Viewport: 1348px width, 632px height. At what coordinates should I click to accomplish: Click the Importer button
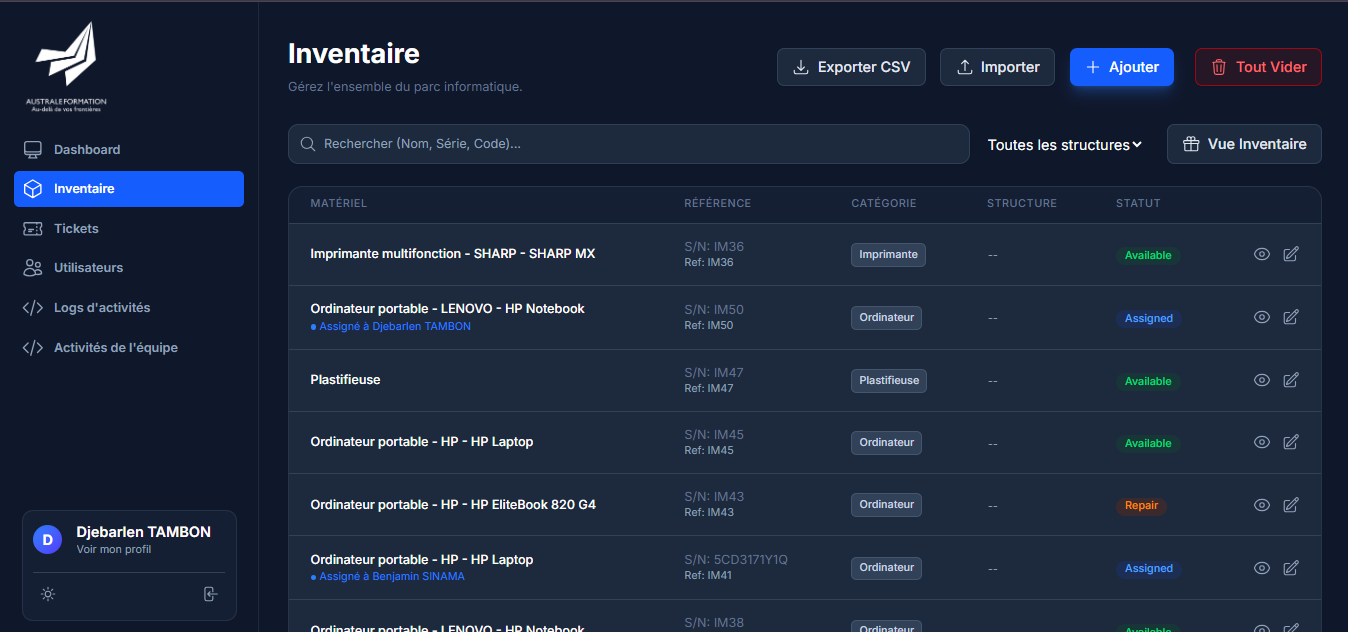pyautogui.click(x=997, y=67)
